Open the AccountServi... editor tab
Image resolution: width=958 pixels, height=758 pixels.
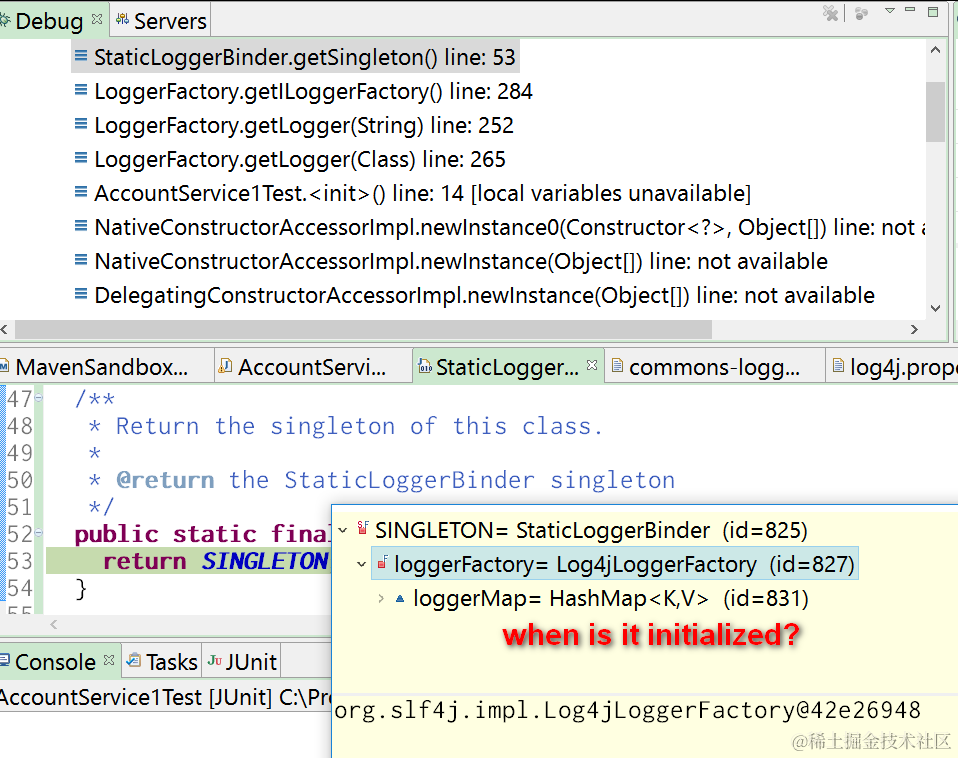pyautogui.click(x=313, y=367)
